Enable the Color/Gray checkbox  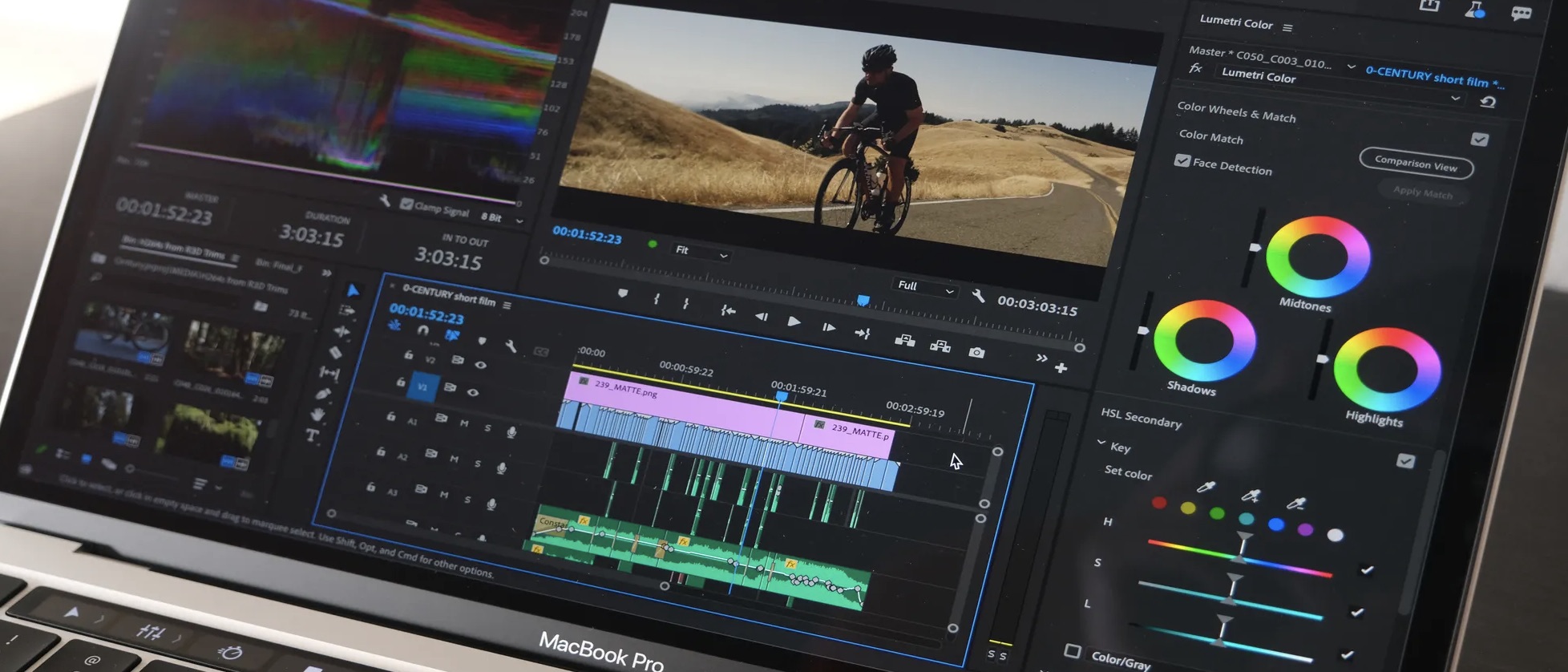(x=1073, y=650)
